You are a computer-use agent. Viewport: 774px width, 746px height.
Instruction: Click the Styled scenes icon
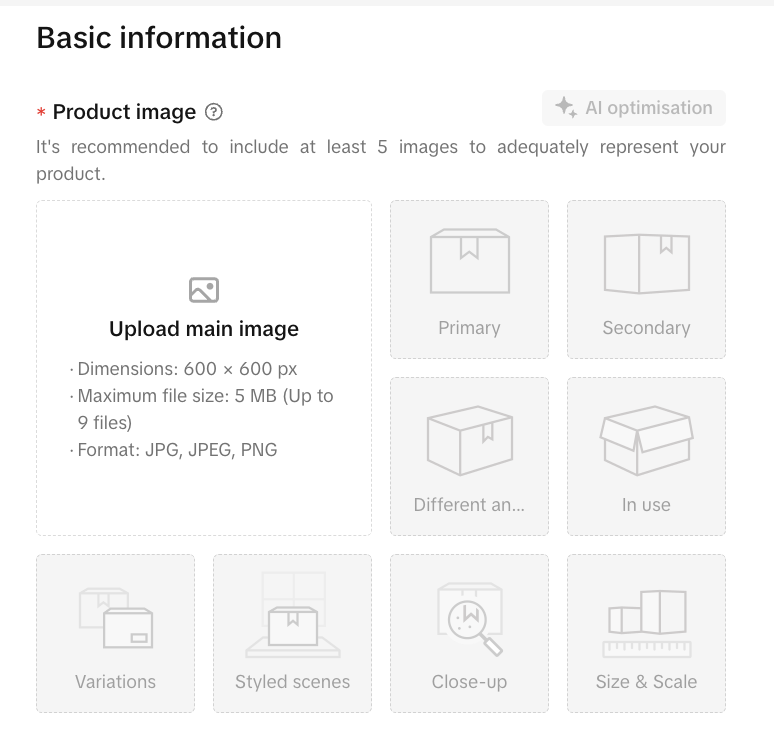pyautogui.click(x=292, y=616)
